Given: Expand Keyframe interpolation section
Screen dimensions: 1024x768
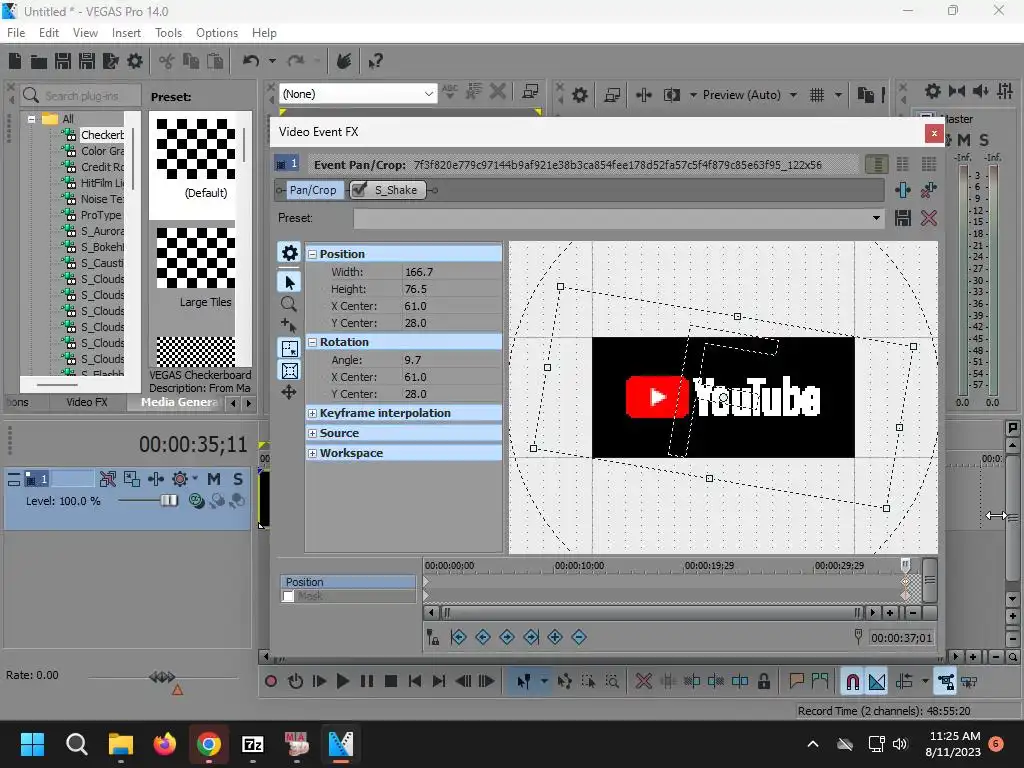Looking at the screenshot, I should (x=312, y=413).
